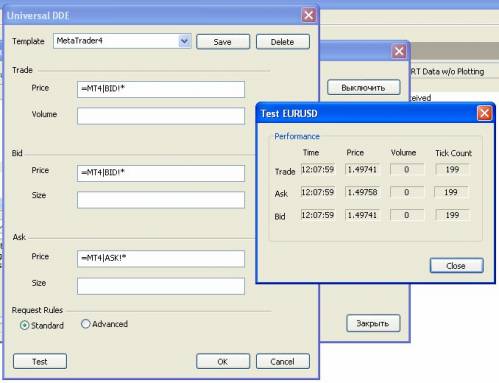The height and width of the screenshot is (383, 499).
Task: Close the background dialog with X
Action: click(x=399, y=51)
